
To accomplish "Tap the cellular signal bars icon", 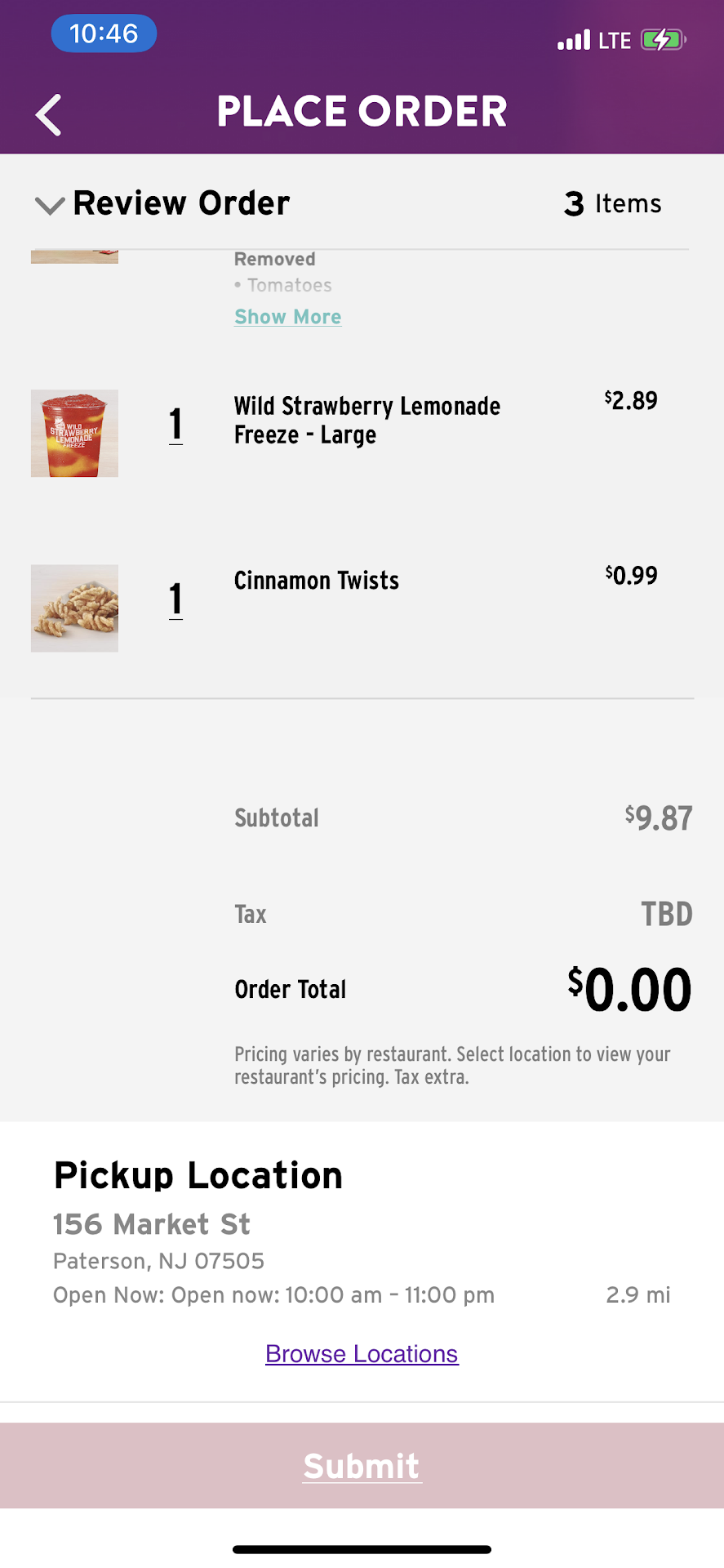I will [573, 40].
